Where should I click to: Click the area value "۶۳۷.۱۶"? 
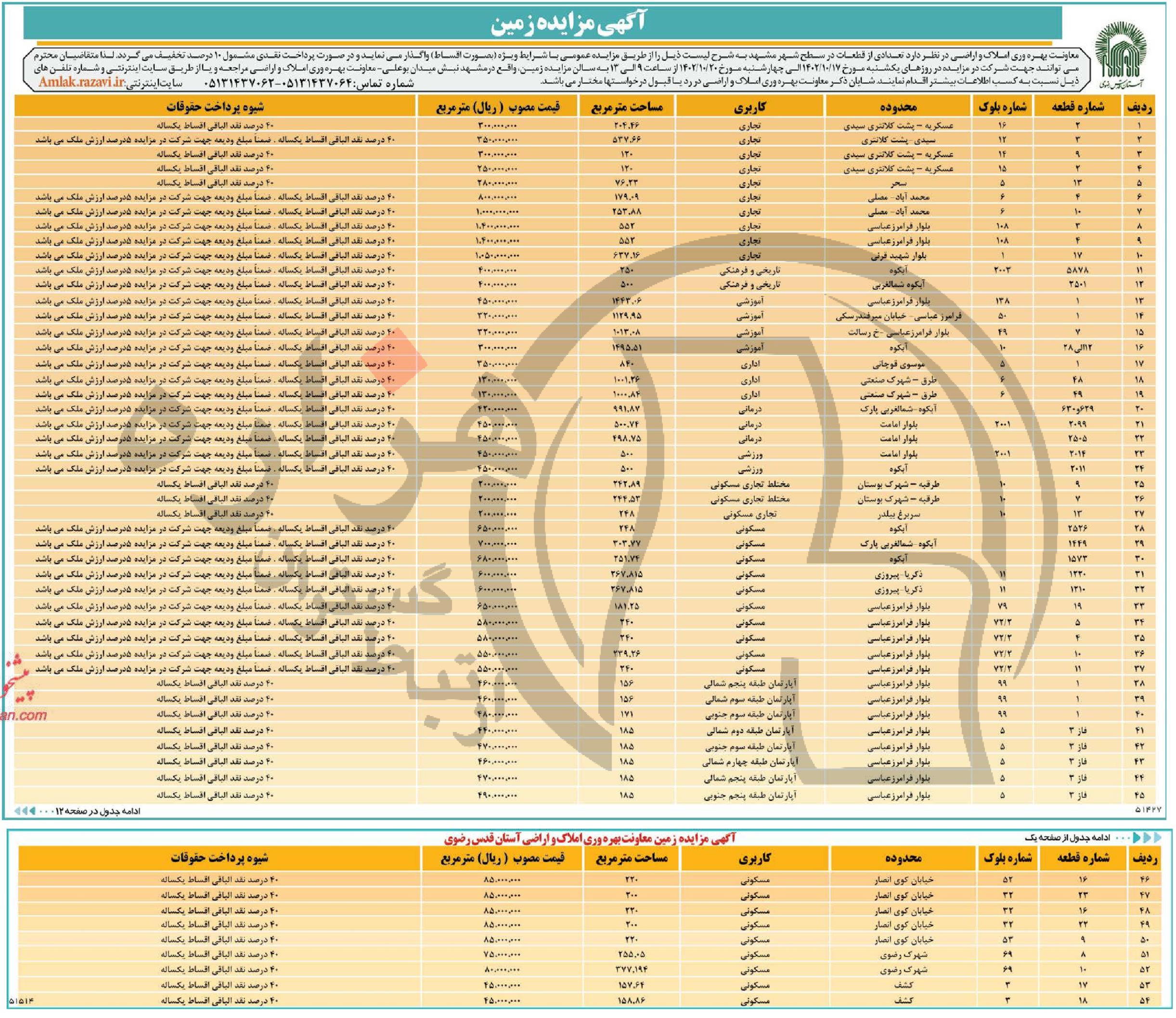pos(626,255)
